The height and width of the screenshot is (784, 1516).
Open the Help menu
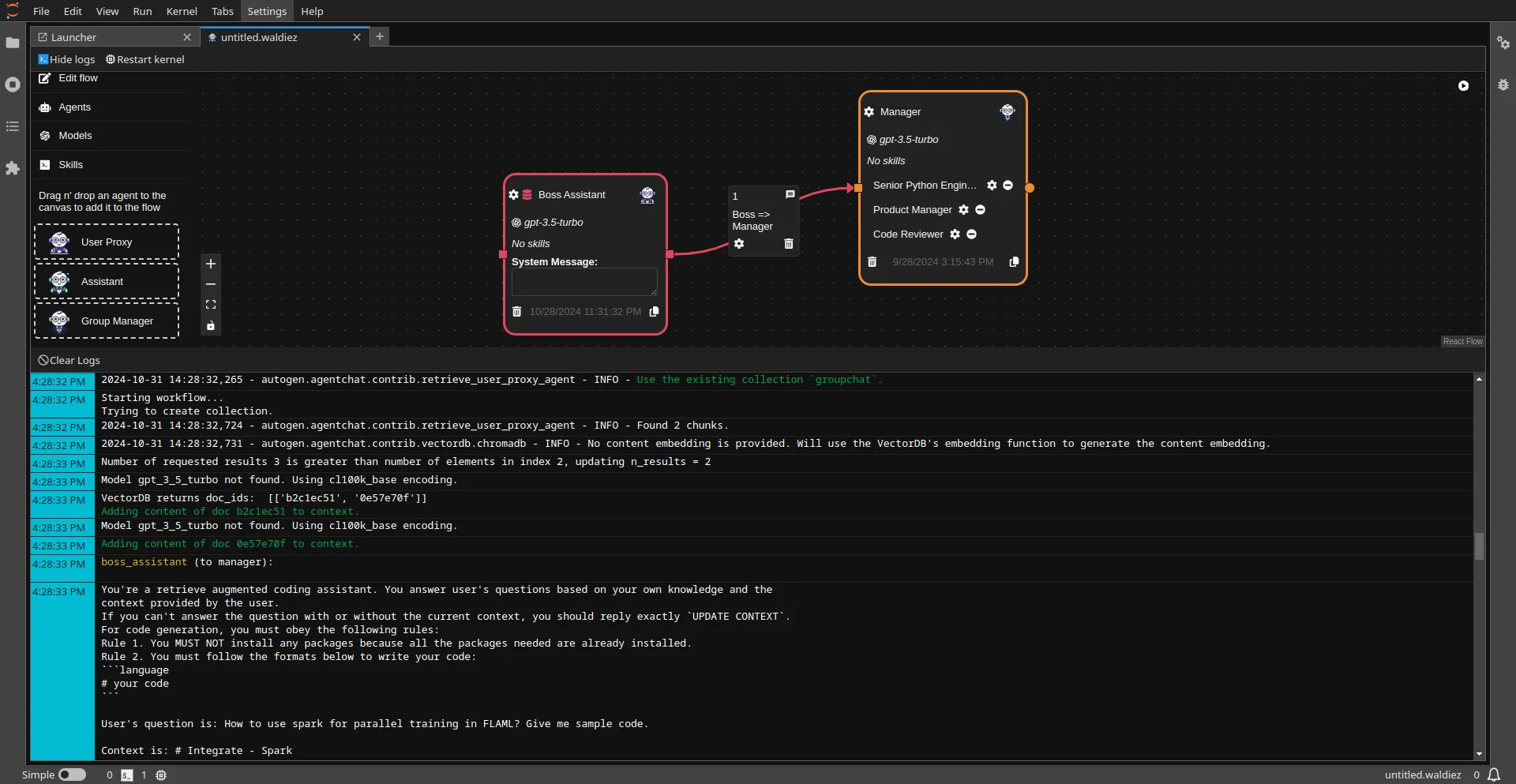pyautogui.click(x=312, y=11)
